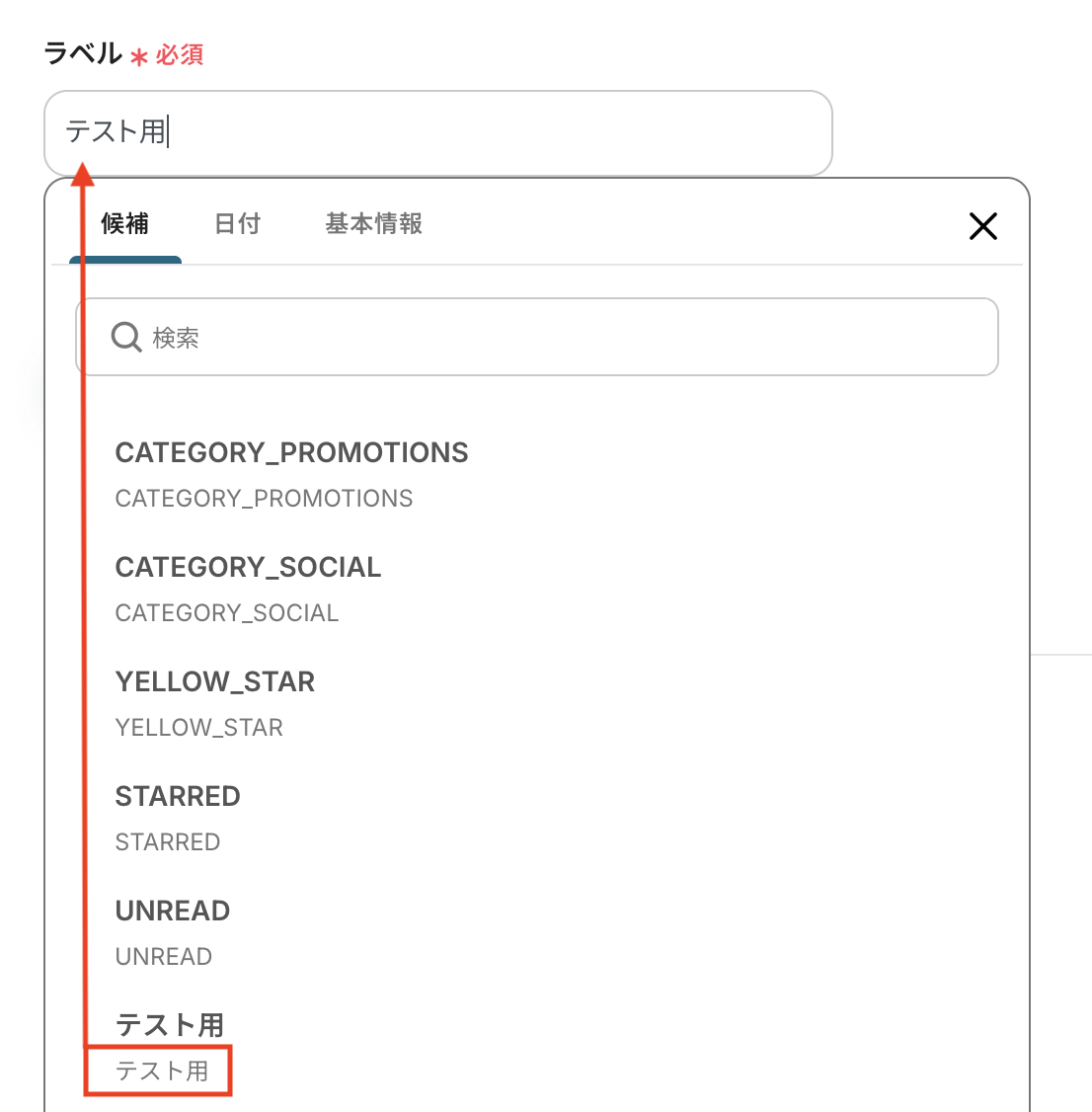The image size is (1092, 1112).
Task: Choose the bold STARRED candidate
Action: click(178, 796)
